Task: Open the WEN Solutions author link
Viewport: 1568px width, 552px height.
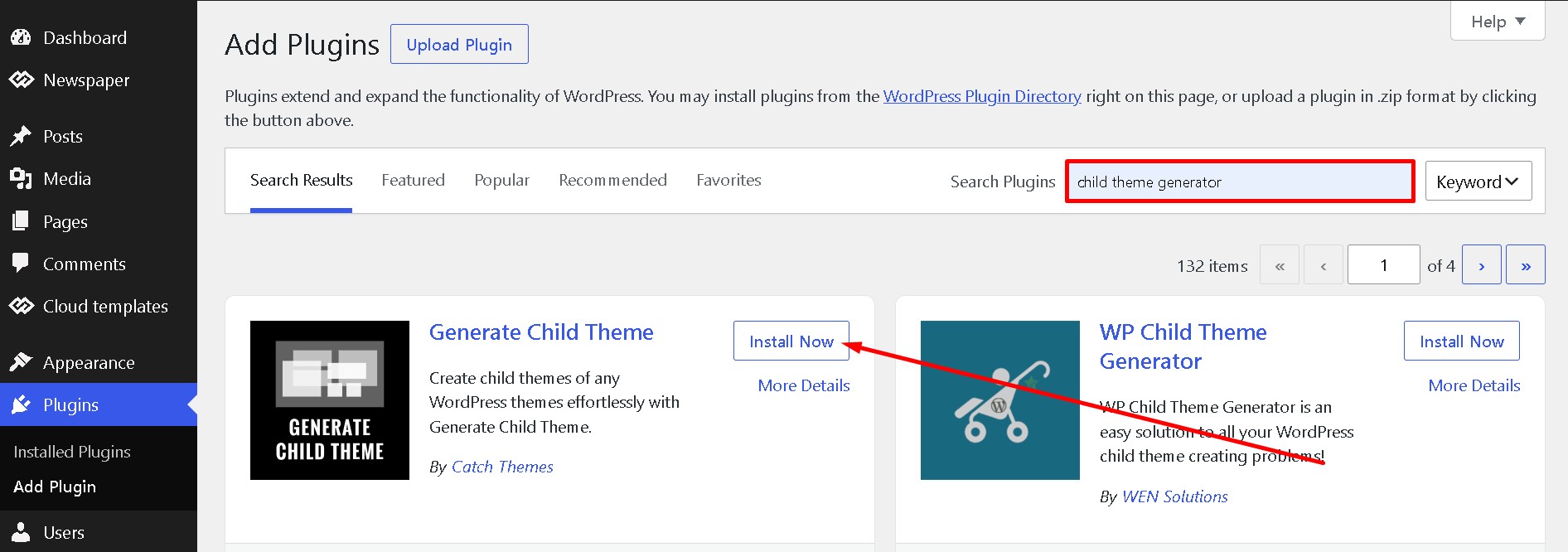Action: pyautogui.click(x=1174, y=496)
